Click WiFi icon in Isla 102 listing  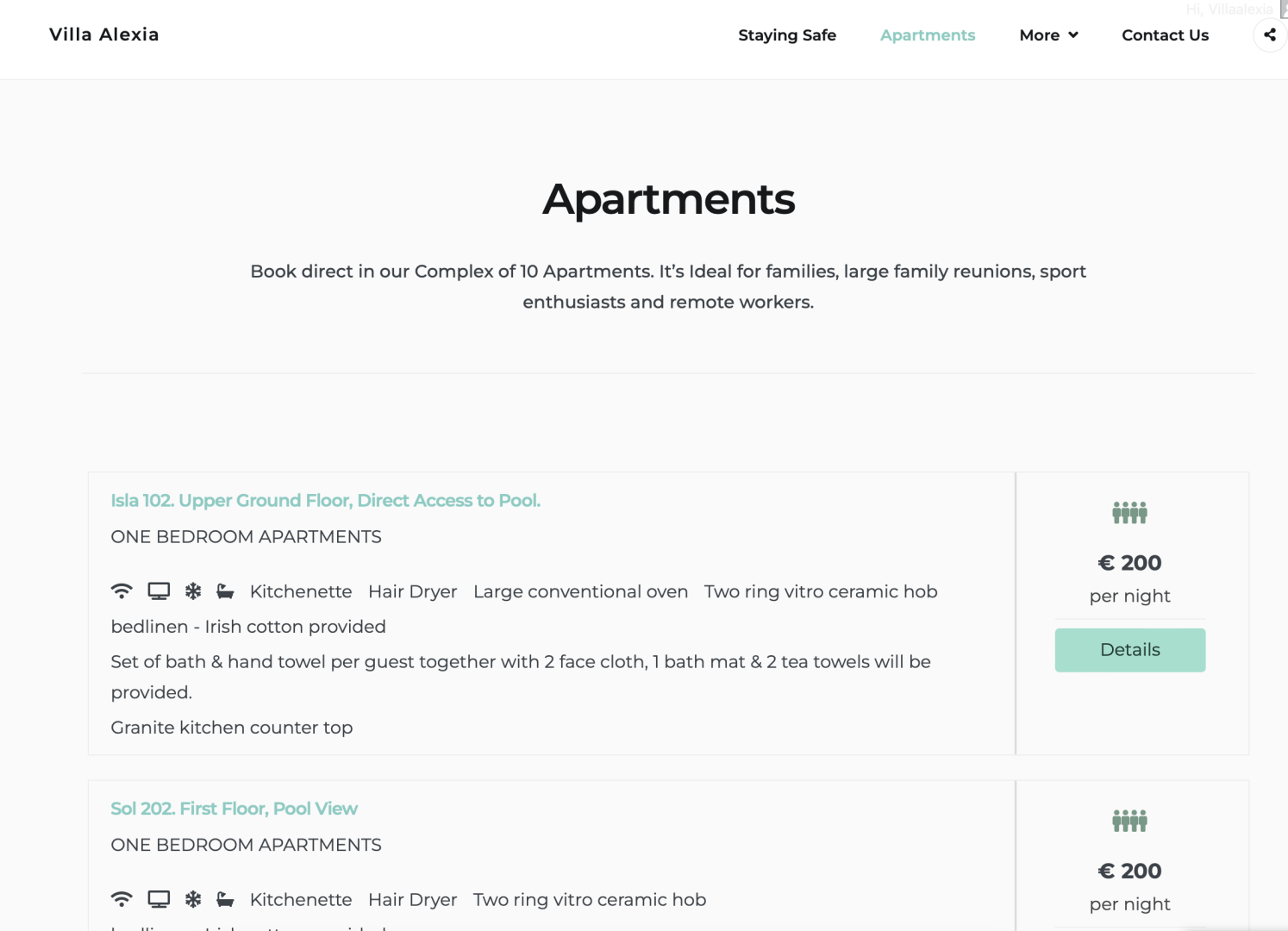[122, 591]
